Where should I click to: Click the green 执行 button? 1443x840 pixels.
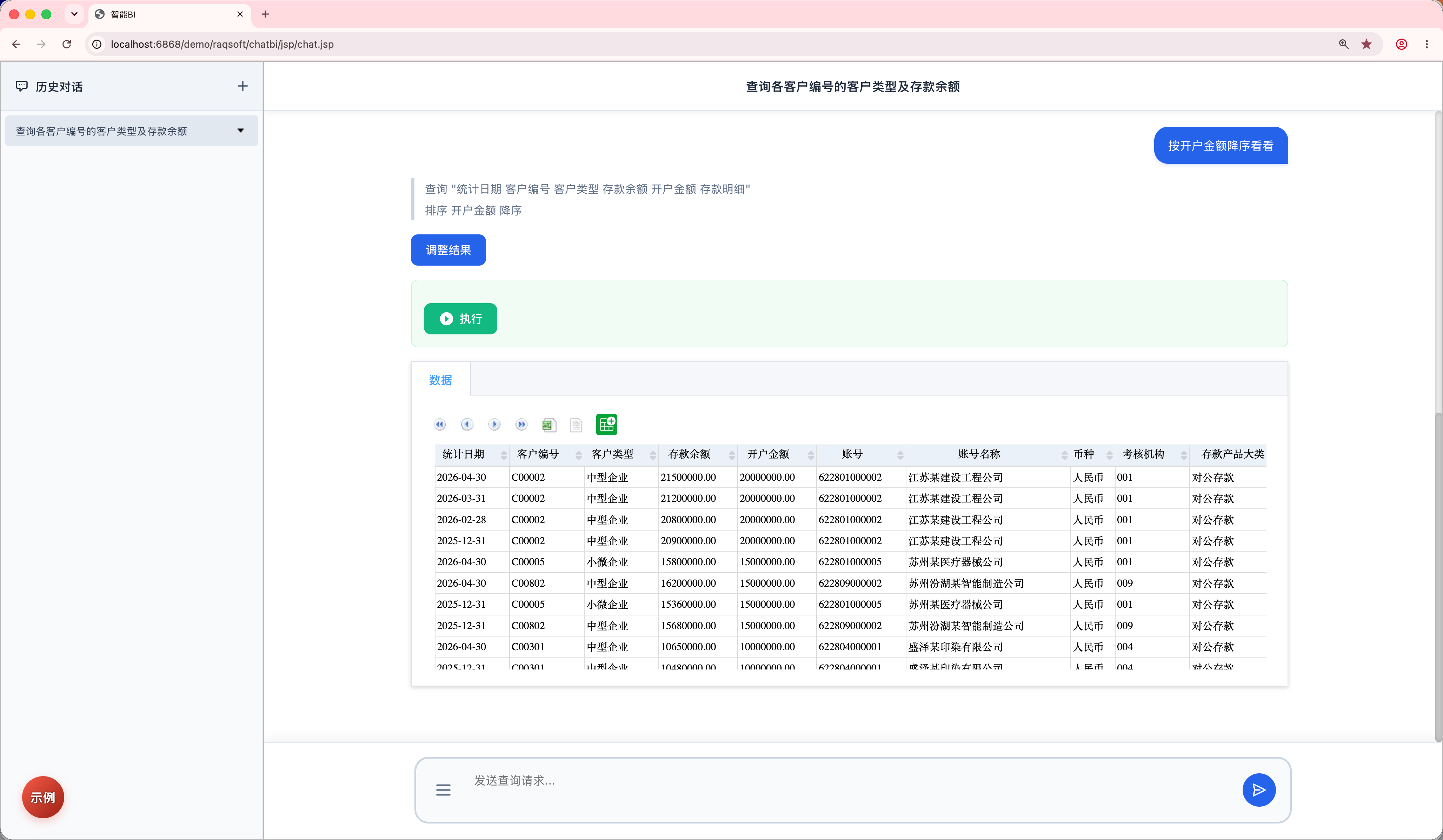click(x=460, y=319)
